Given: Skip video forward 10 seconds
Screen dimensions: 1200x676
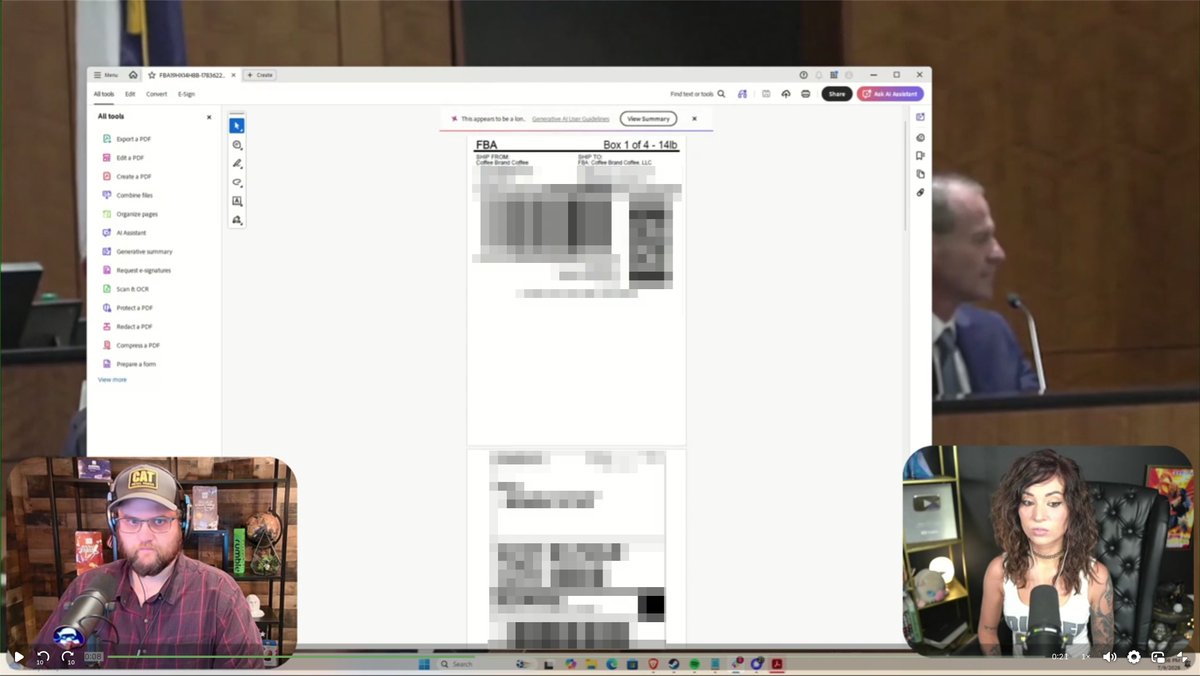Looking at the screenshot, I should (69, 657).
